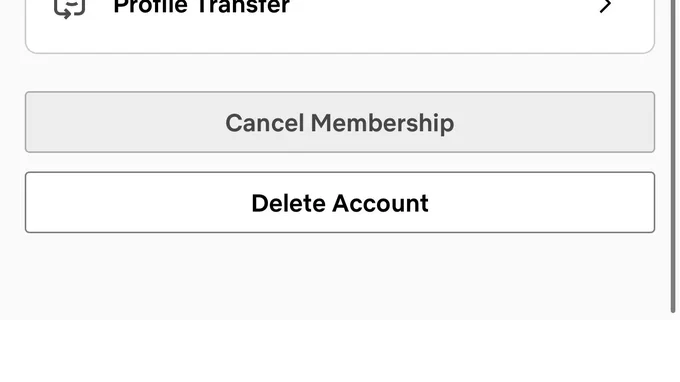
Task: Click the Profile Transfer greater-than arrow
Action: click(605, 6)
